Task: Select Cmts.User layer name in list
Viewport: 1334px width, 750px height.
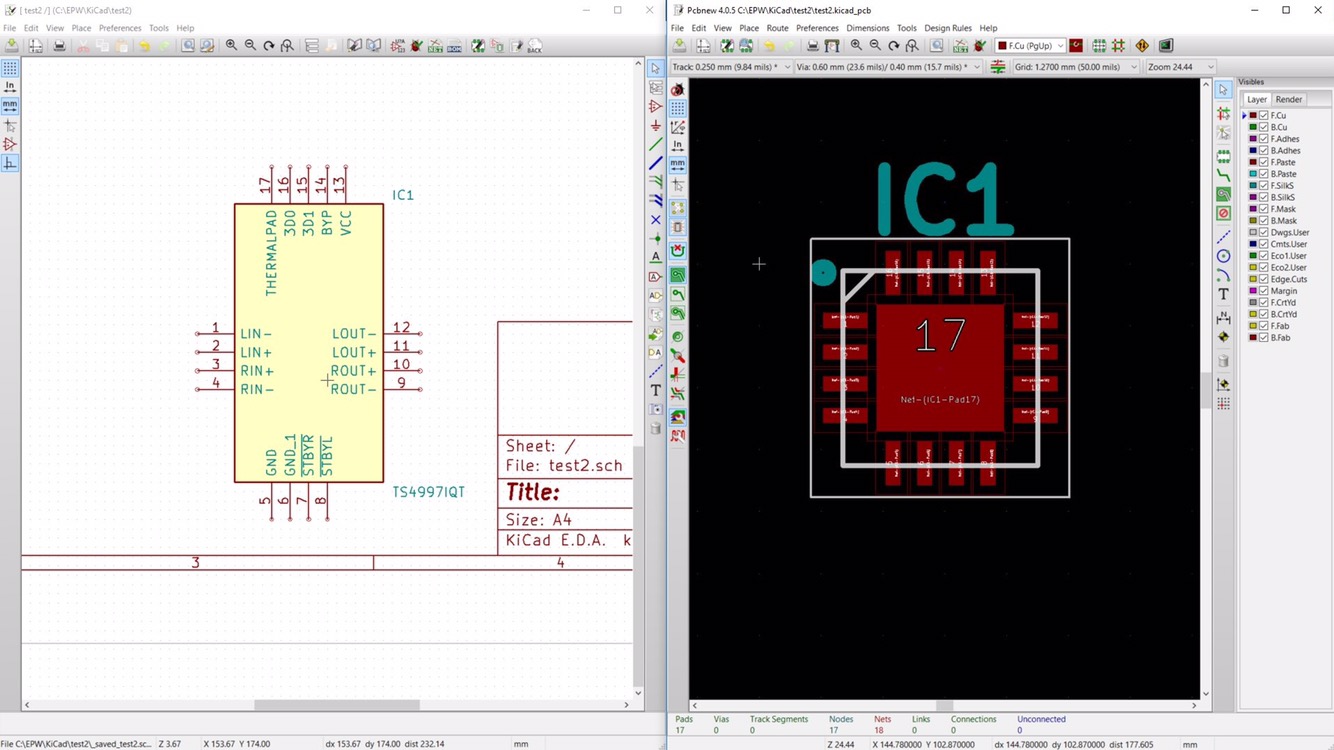Action: click(1289, 244)
